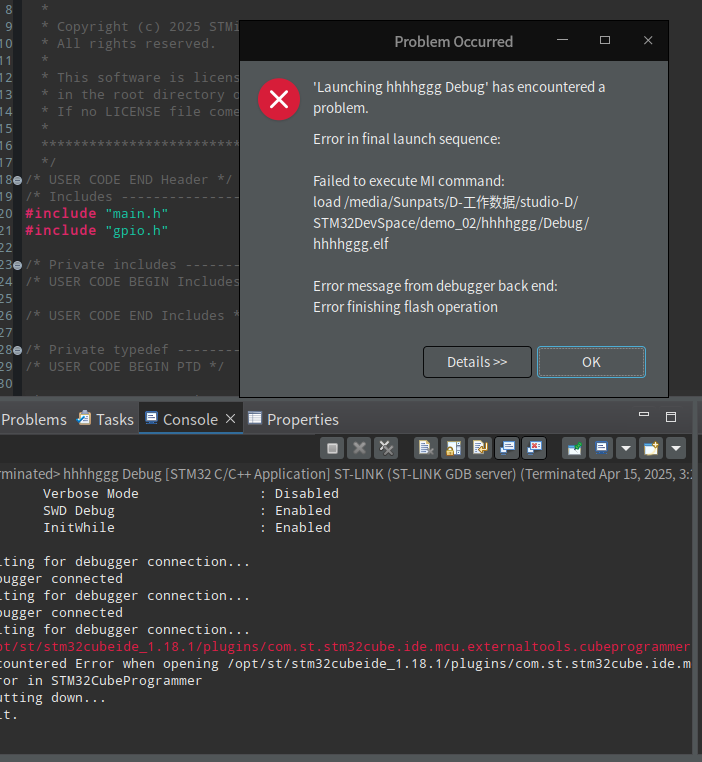Click the red cubeprogrammer path error line
The height and width of the screenshot is (762, 702).
click(345, 646)
